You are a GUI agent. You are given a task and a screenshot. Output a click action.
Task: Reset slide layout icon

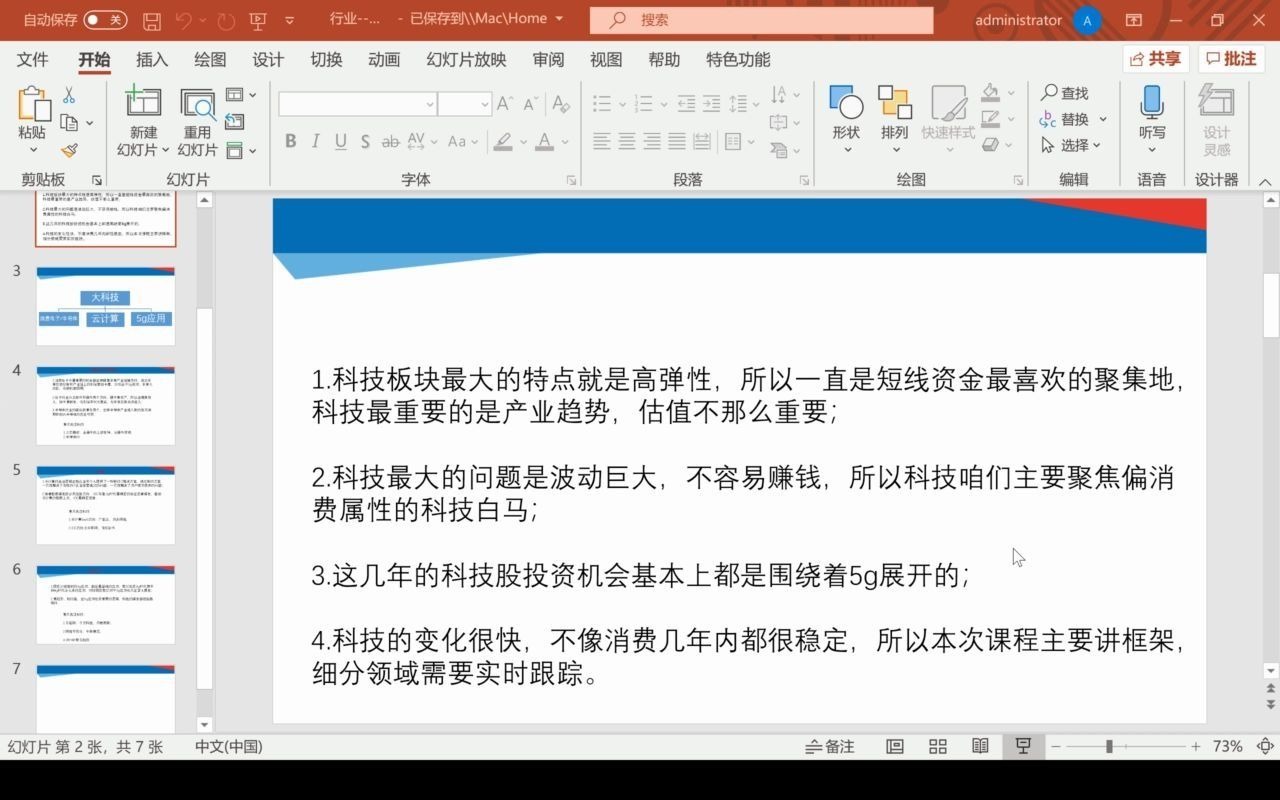click(235, 122)
